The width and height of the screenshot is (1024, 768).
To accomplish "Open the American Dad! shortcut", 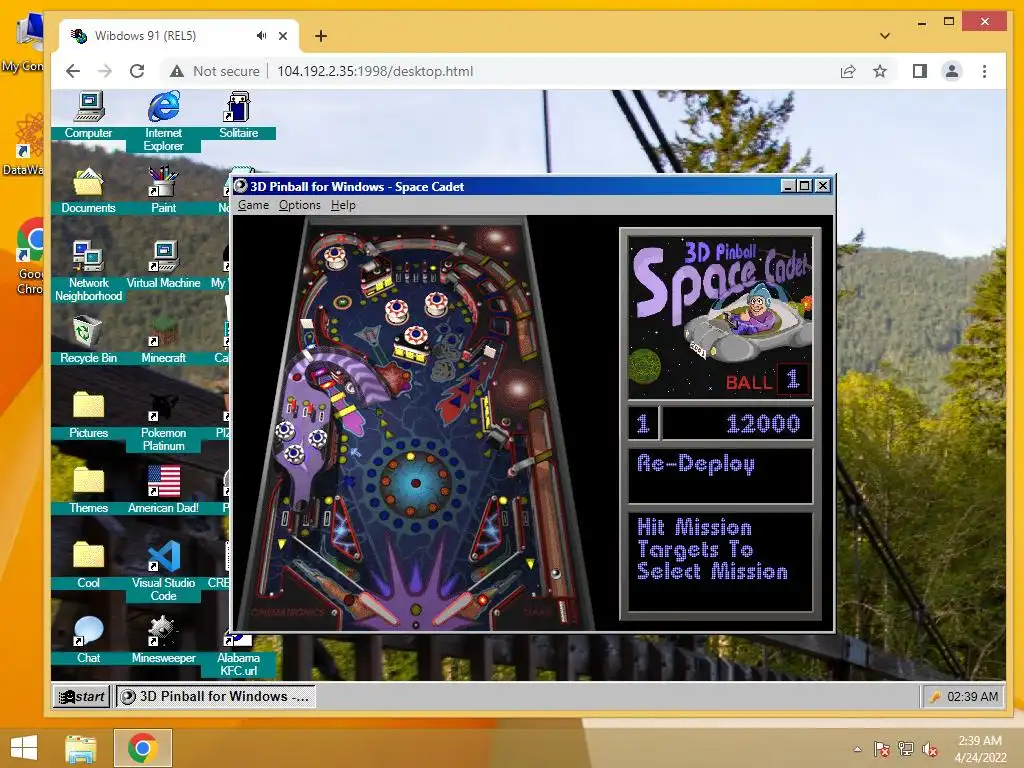I will point(163,490).
